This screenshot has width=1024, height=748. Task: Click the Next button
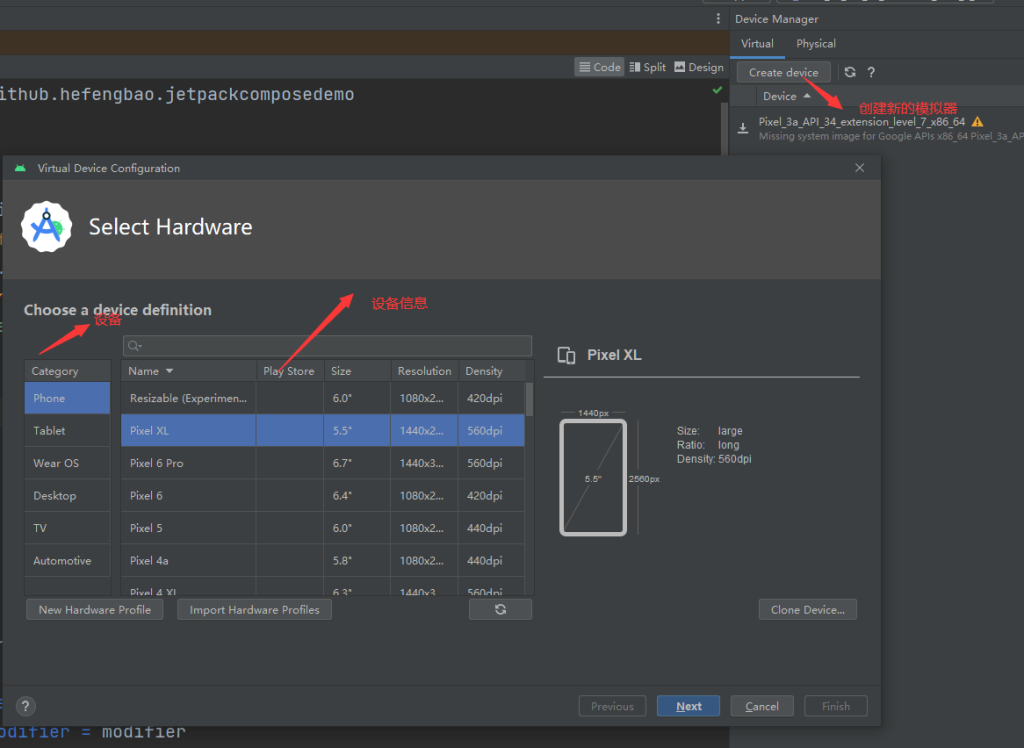(x=688, y=706)
